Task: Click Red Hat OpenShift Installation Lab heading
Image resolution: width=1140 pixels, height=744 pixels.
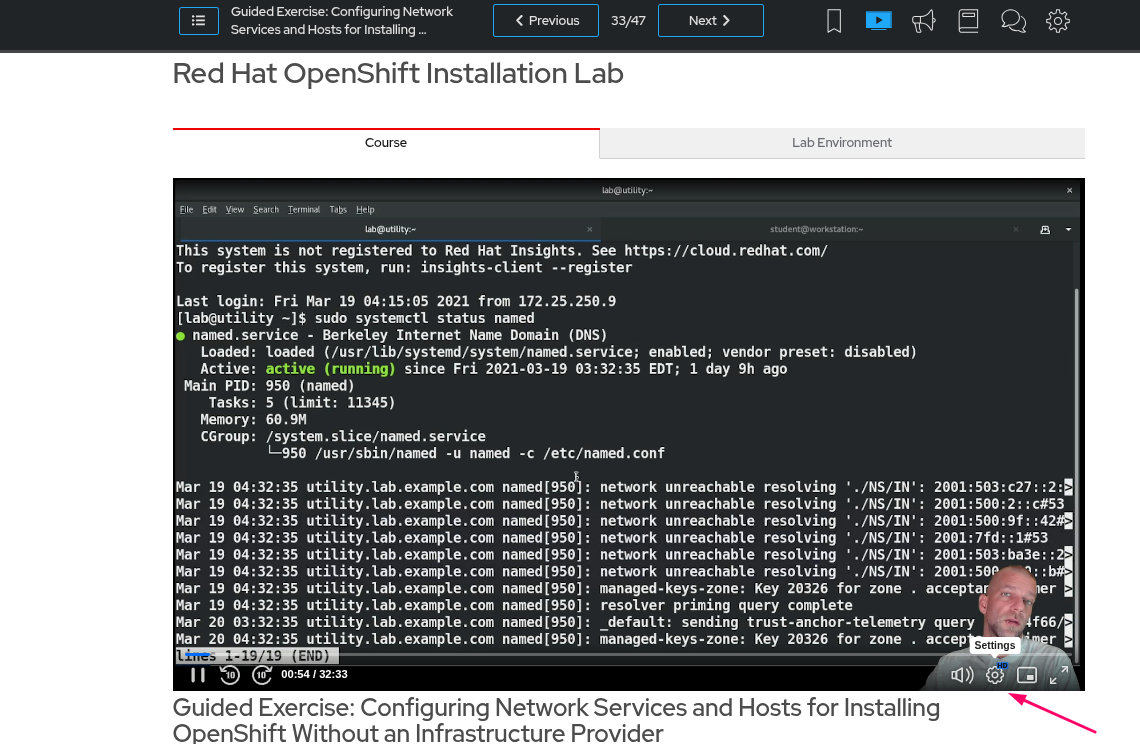Action: tap(398, 73)
